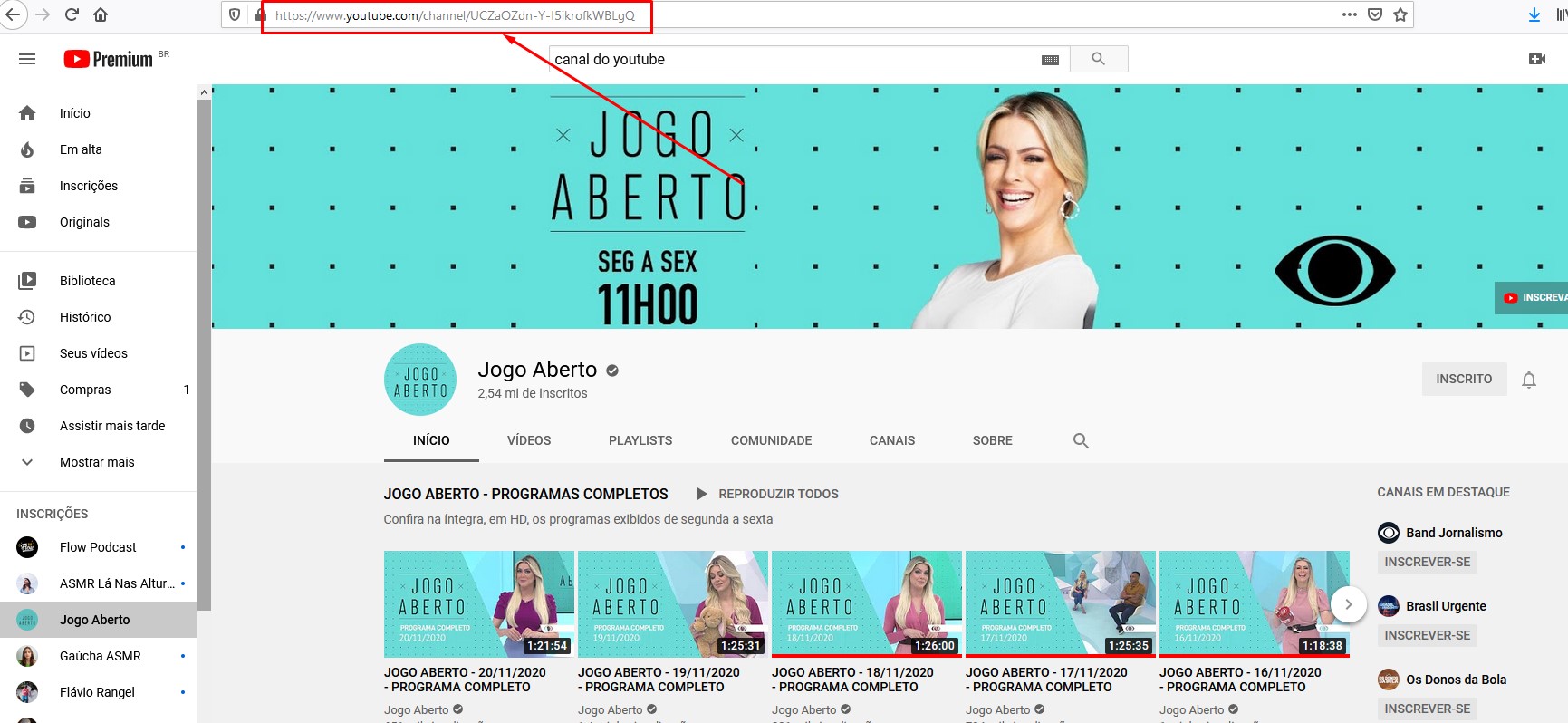Open JOGO ABERTO - 20/11/2020 video title
Image resolution: width=1568 pixels, height=723 pixels.
click(x=465, y=680)
